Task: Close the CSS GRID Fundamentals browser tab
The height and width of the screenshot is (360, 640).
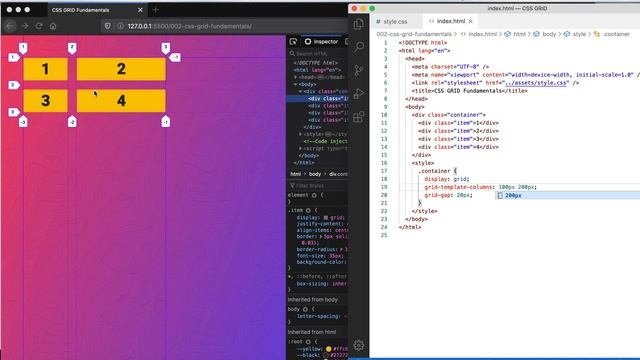Action: [x=140, y=10]
